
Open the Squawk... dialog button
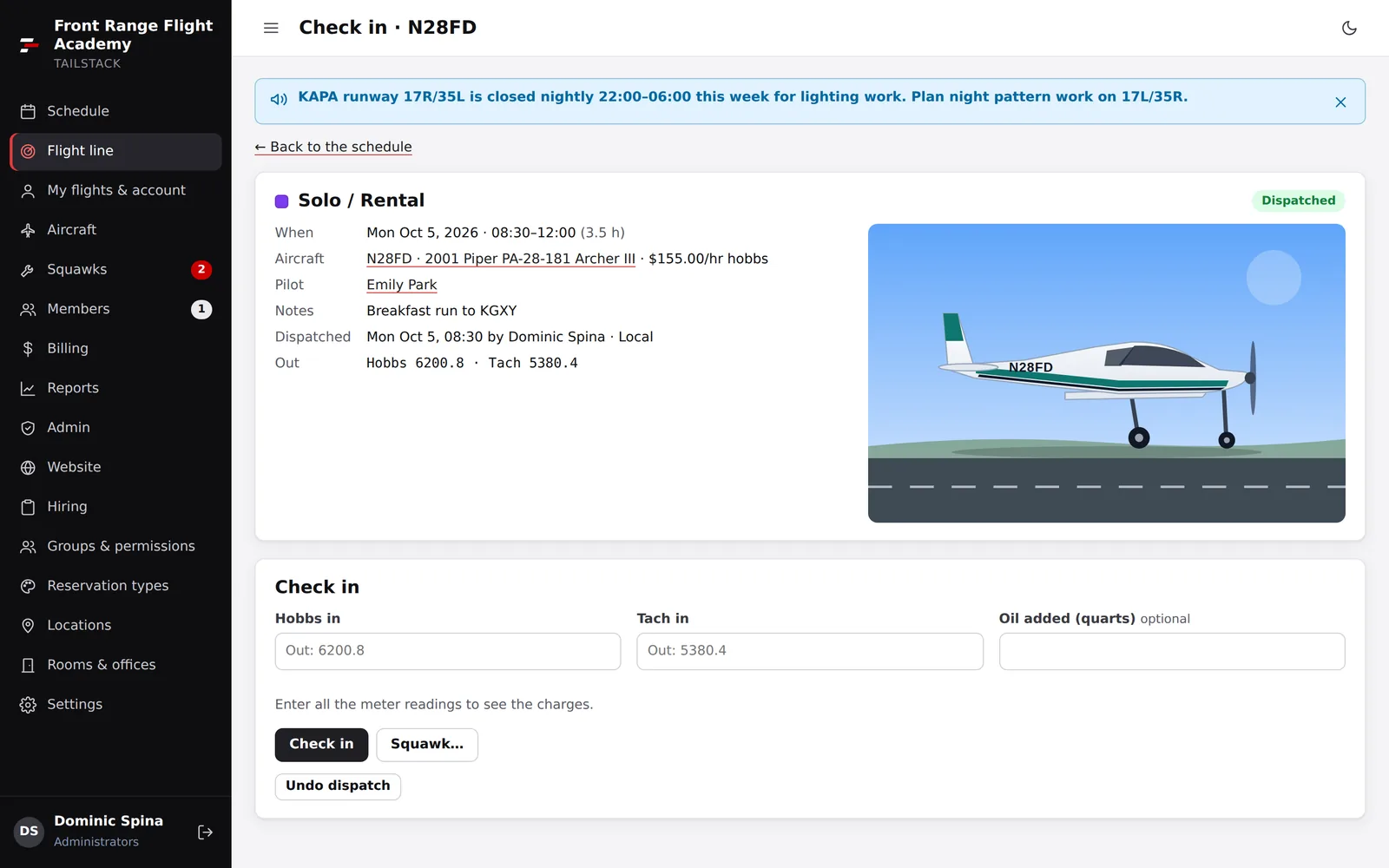click(x=427, y=745)
